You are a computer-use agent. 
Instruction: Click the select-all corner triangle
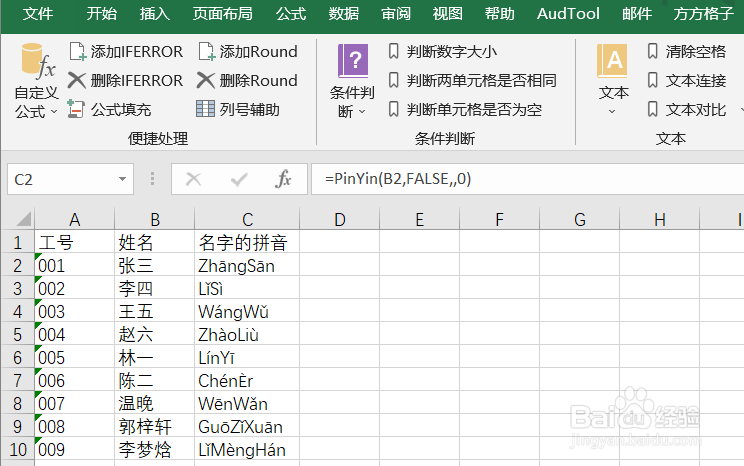click(24, 219)
